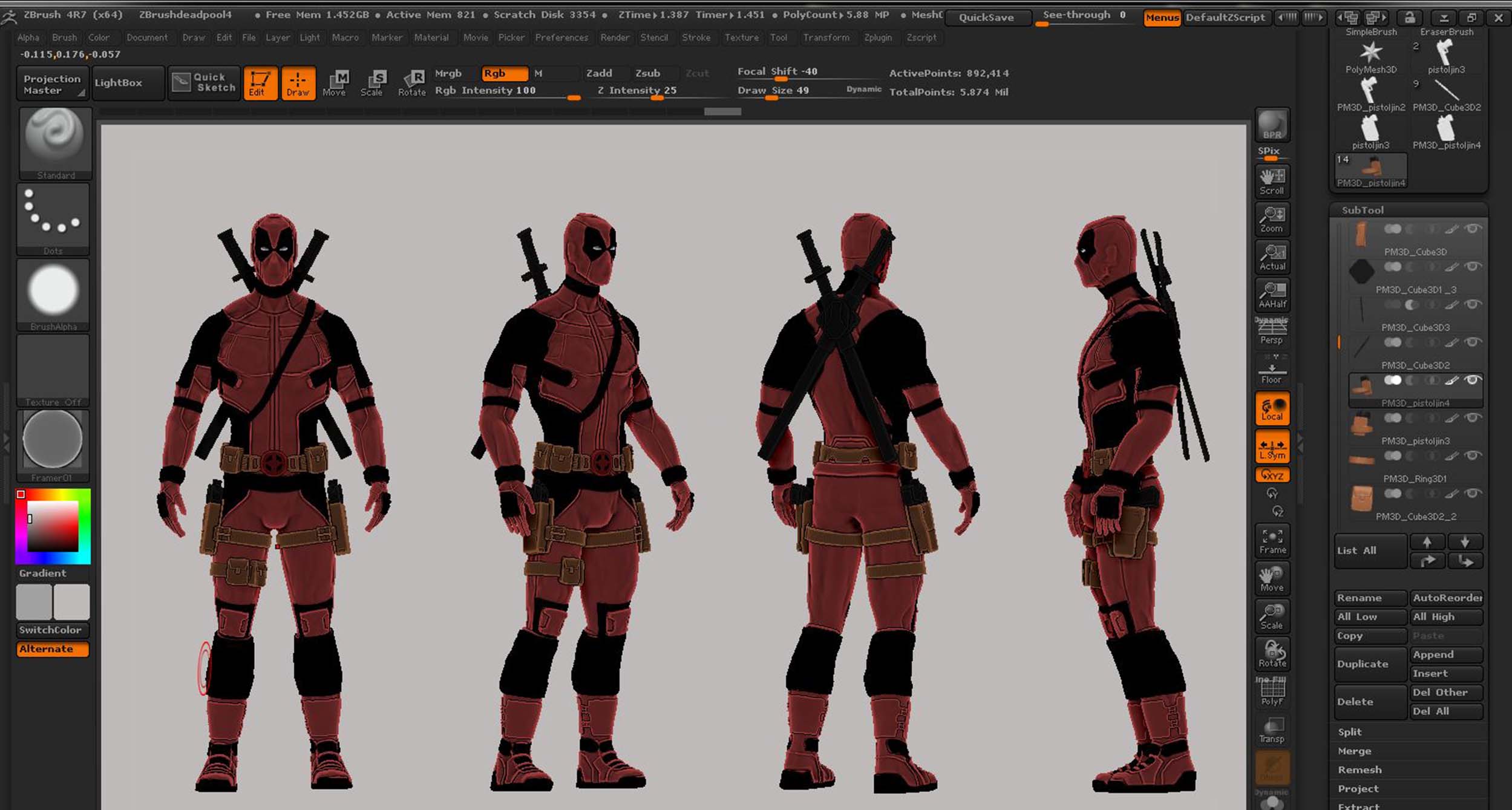The width and height of the screenshot is (1512, 810).
Task: Toggle PolyF polyframe display
Action: [1272, 692]
